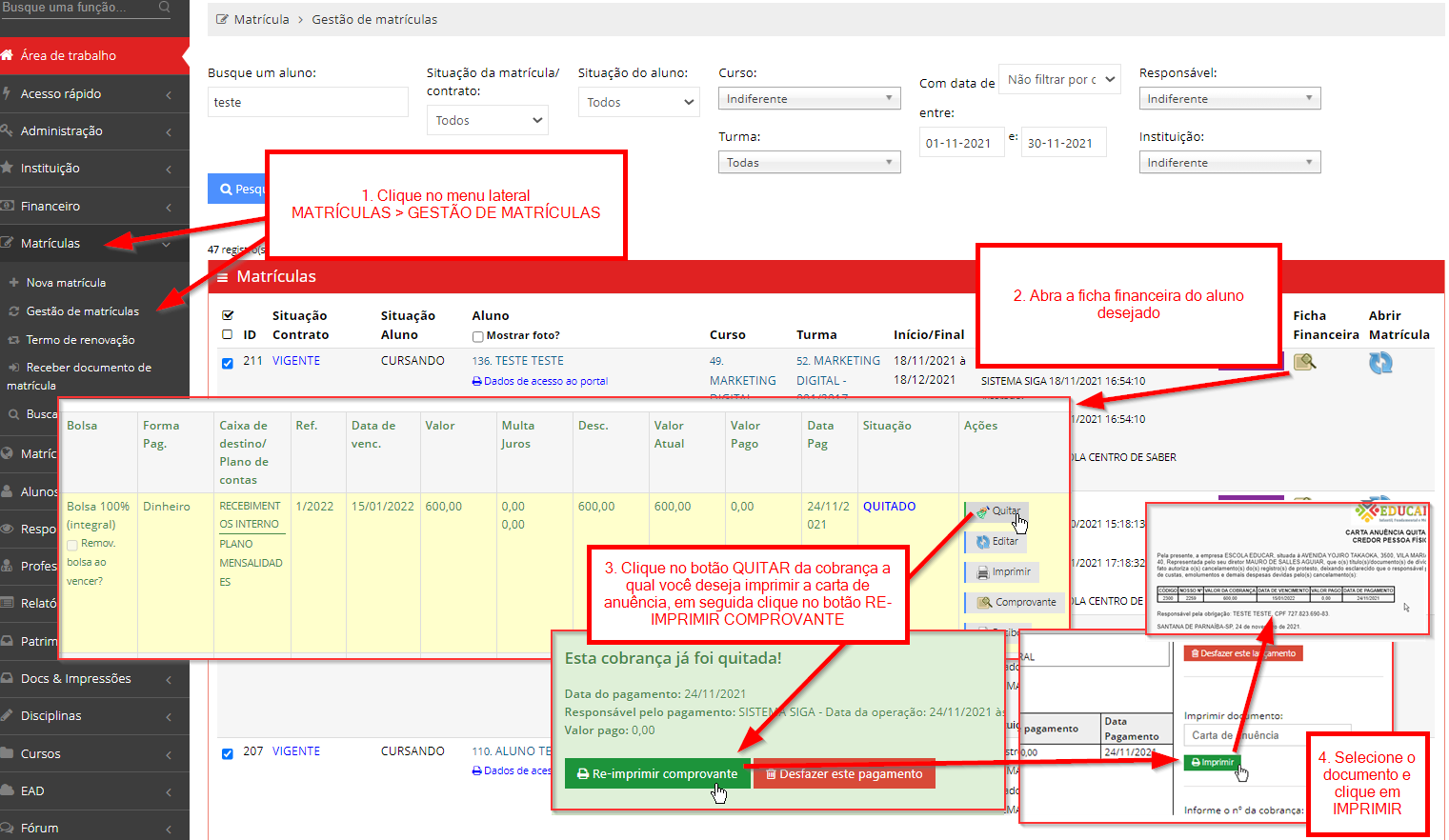The image size is (1449, 840).
Task: Open the Responsável dropdown
Action: 1229,99
